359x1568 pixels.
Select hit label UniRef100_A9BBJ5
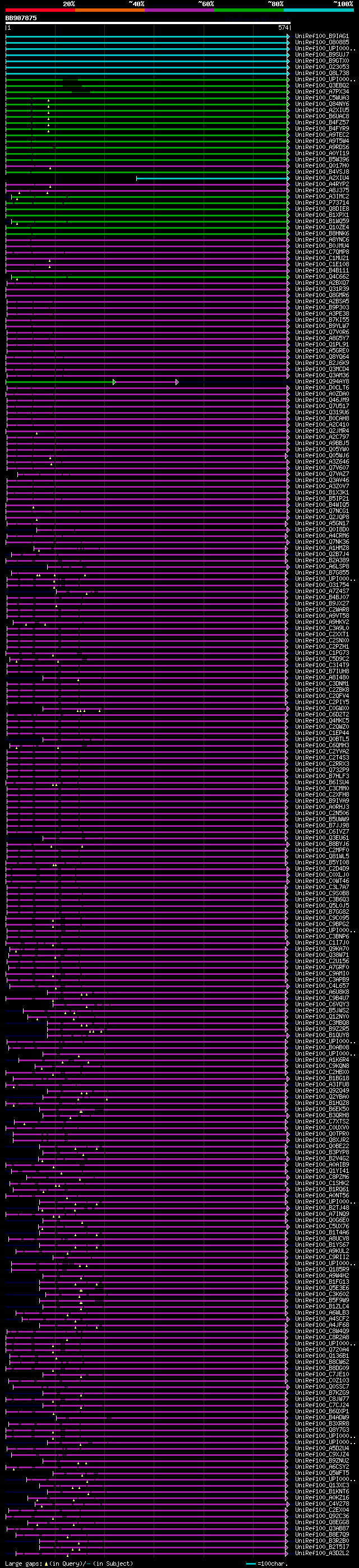[323, 443]
